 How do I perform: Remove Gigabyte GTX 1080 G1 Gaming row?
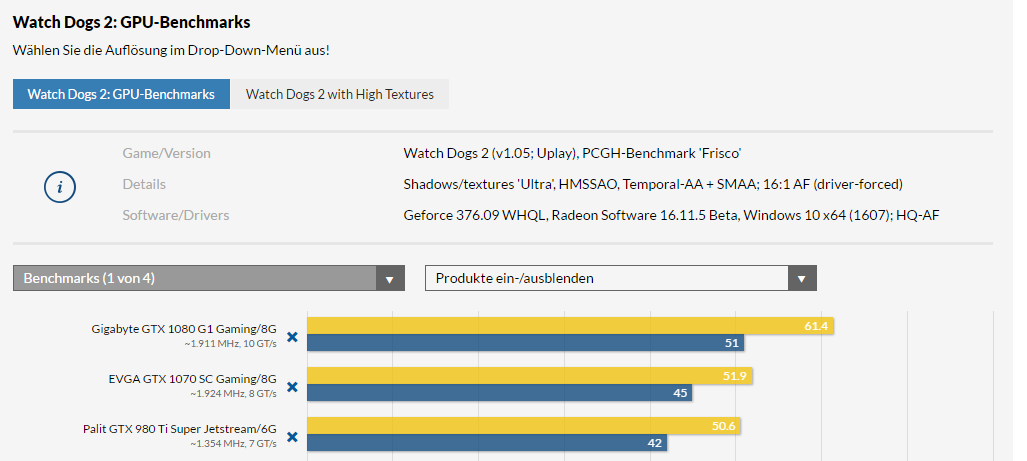pos(292,337)
